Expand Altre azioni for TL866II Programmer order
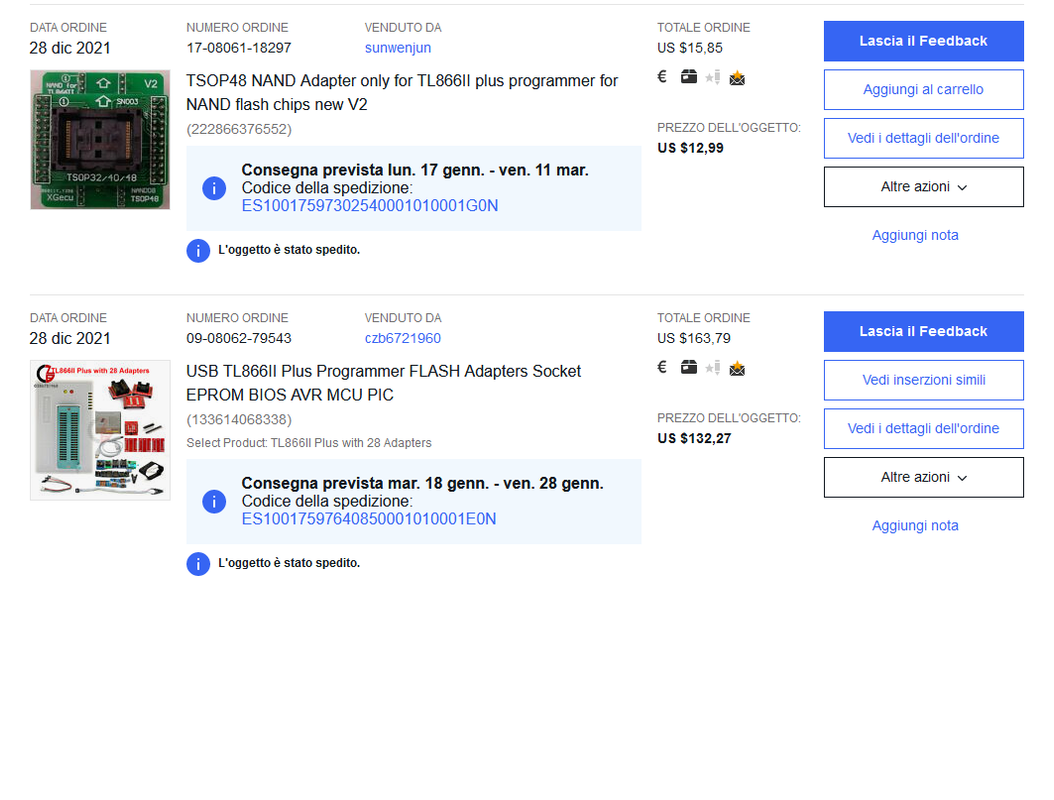The width and height of the screenshot is (1054, 800). 923,477
